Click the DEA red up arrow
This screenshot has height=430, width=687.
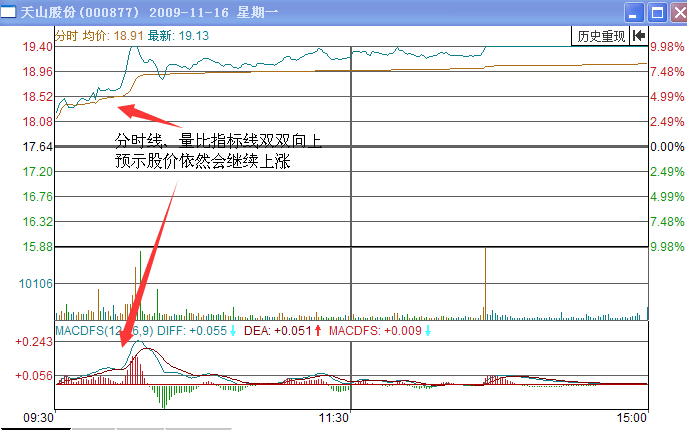tap(318, 331)
